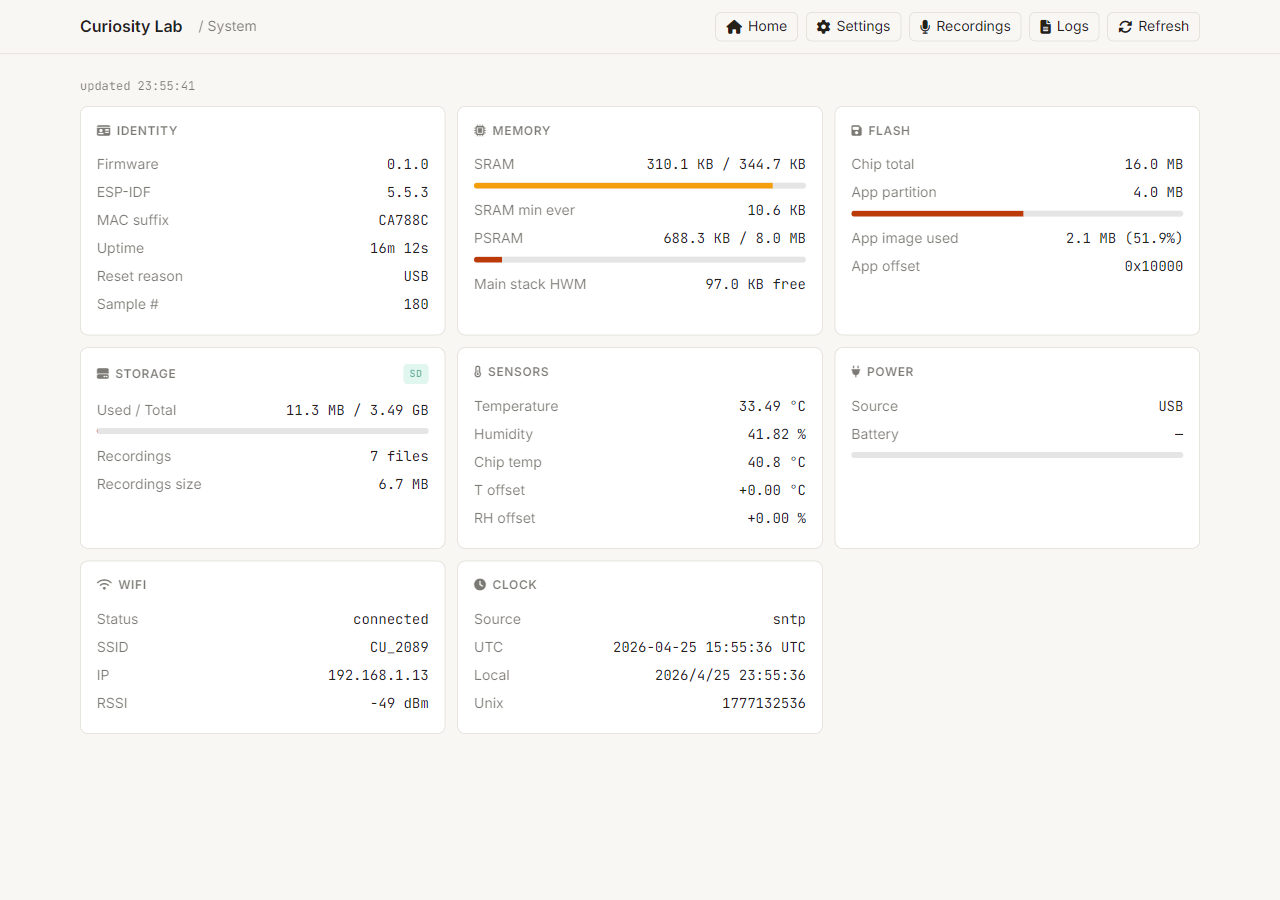Click the chip icon beside Memory heading

(x=480, y=131)
